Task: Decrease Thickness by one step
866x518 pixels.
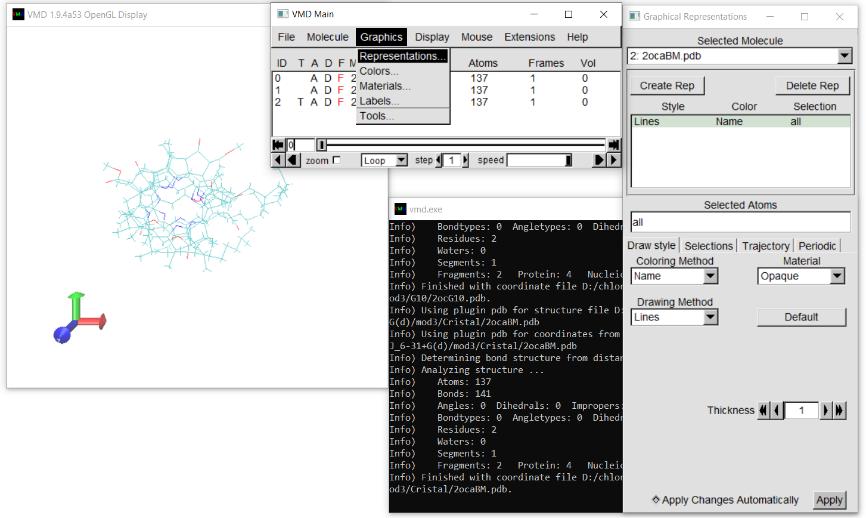Action: click(x=777, y=410)
